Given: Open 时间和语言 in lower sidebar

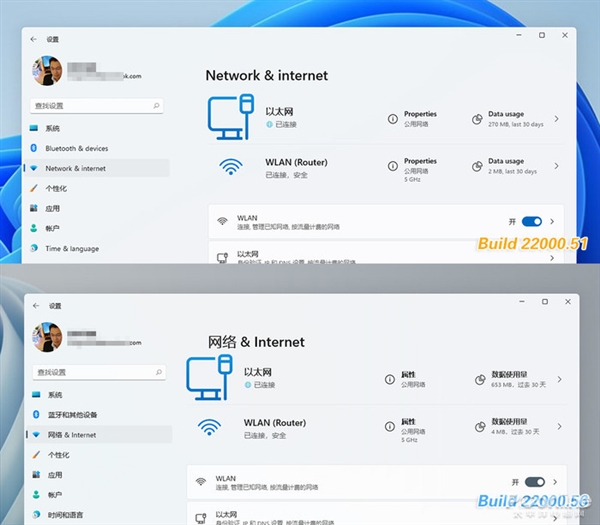Looking at the screenshot, I should click(99, 515).
